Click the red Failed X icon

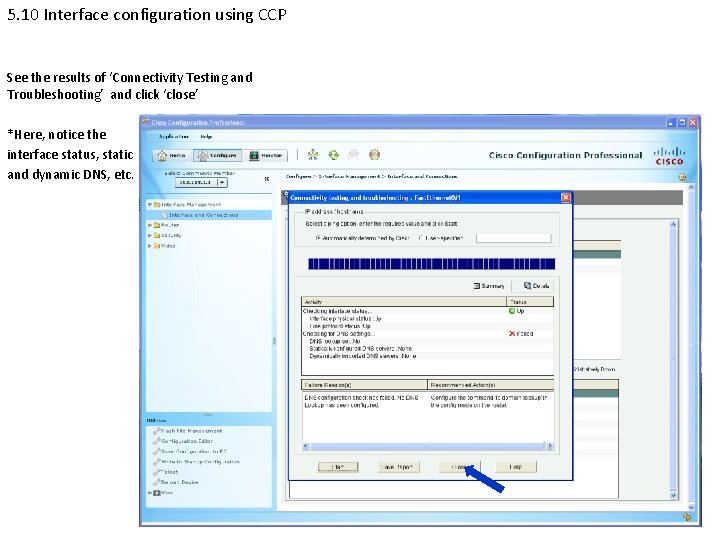click(512, 334)
